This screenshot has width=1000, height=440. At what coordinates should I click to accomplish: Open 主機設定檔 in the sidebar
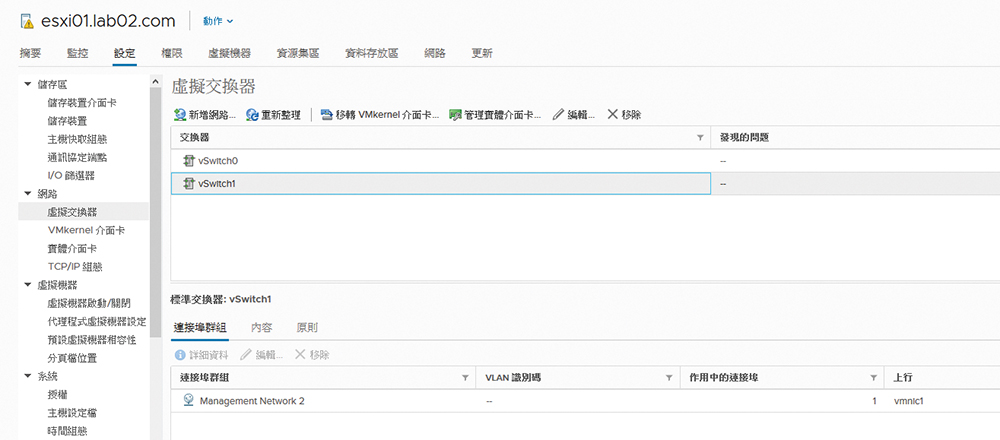click(71, 413)
